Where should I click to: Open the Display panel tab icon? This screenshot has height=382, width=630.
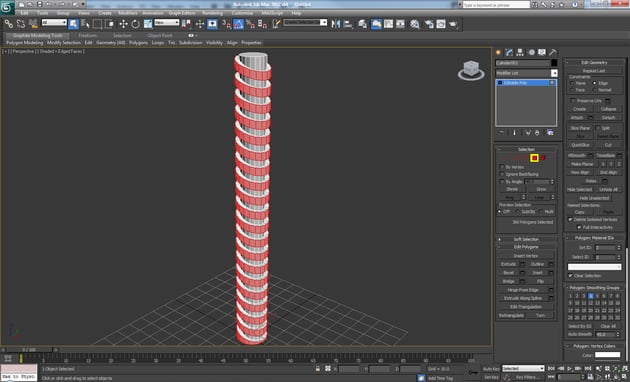pyautogui.click(x=542, y=52)
